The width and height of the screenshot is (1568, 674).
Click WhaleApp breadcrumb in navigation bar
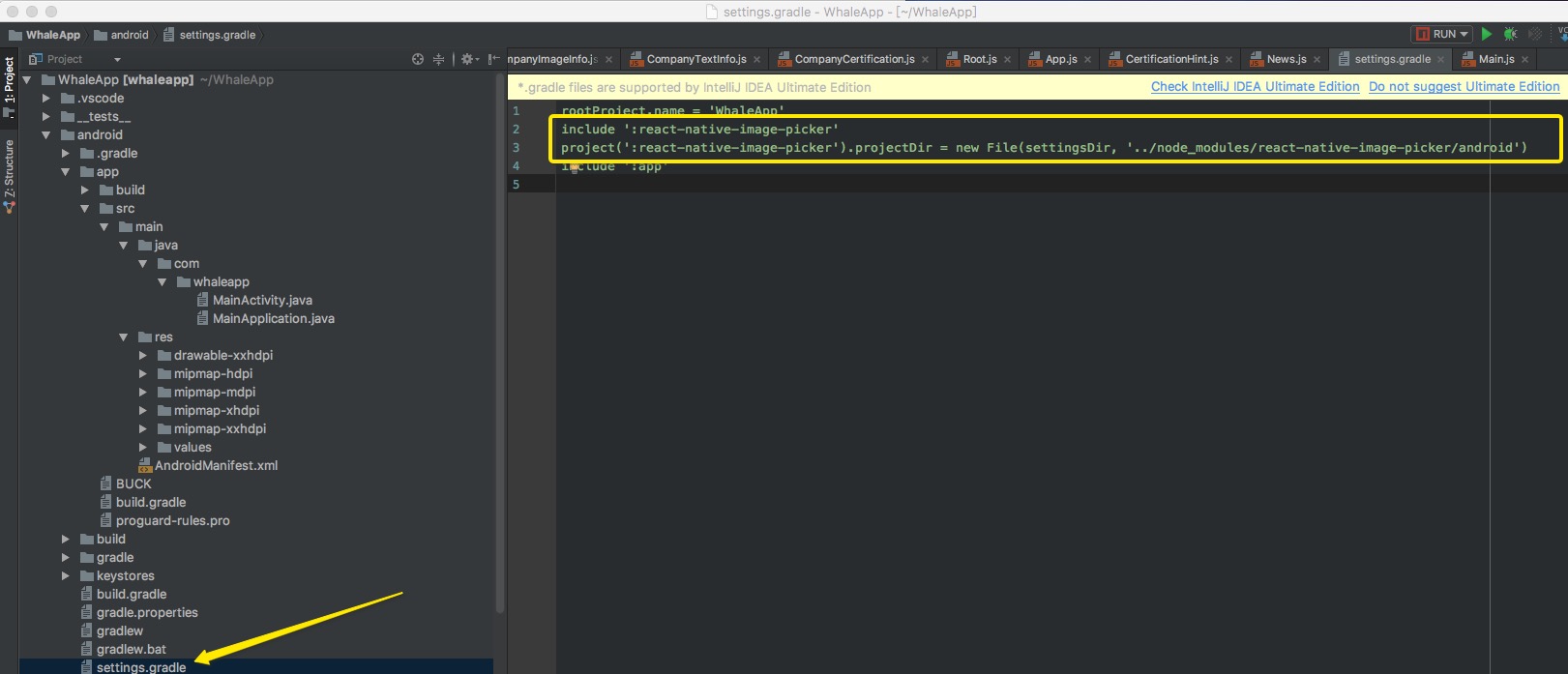pos(44,35)
